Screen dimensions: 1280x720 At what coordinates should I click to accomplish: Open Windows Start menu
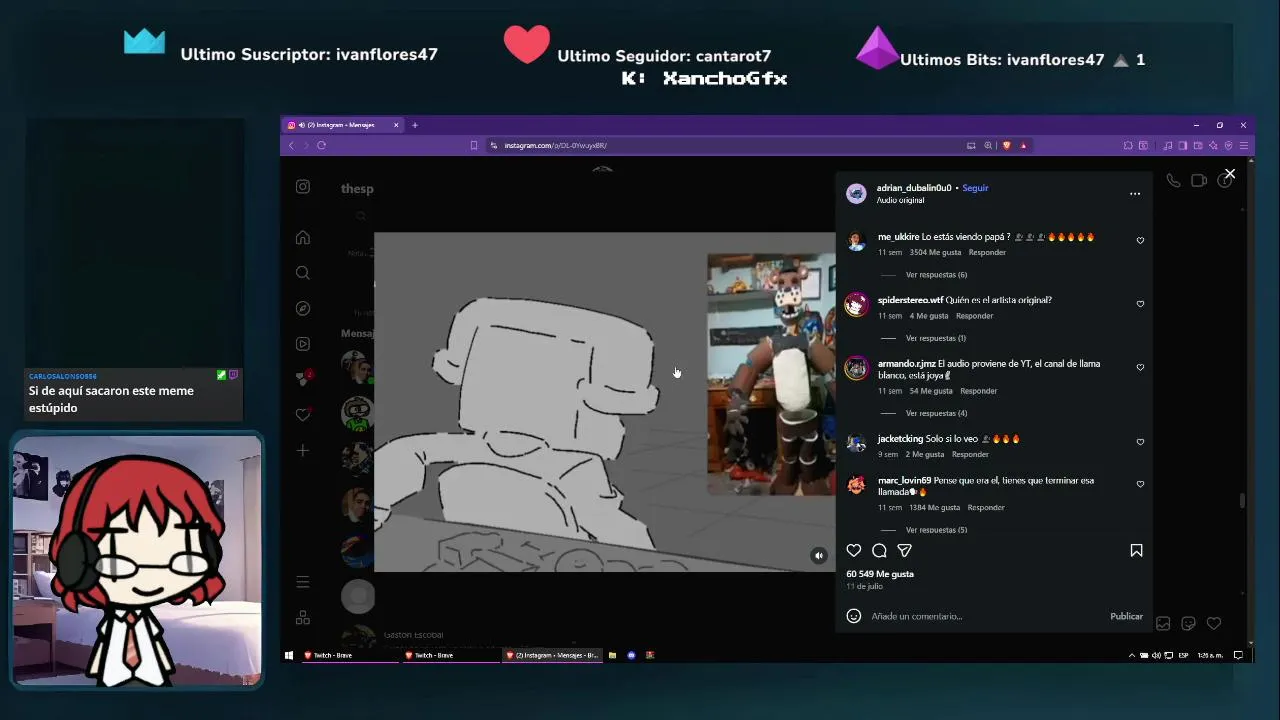[289, 655]
